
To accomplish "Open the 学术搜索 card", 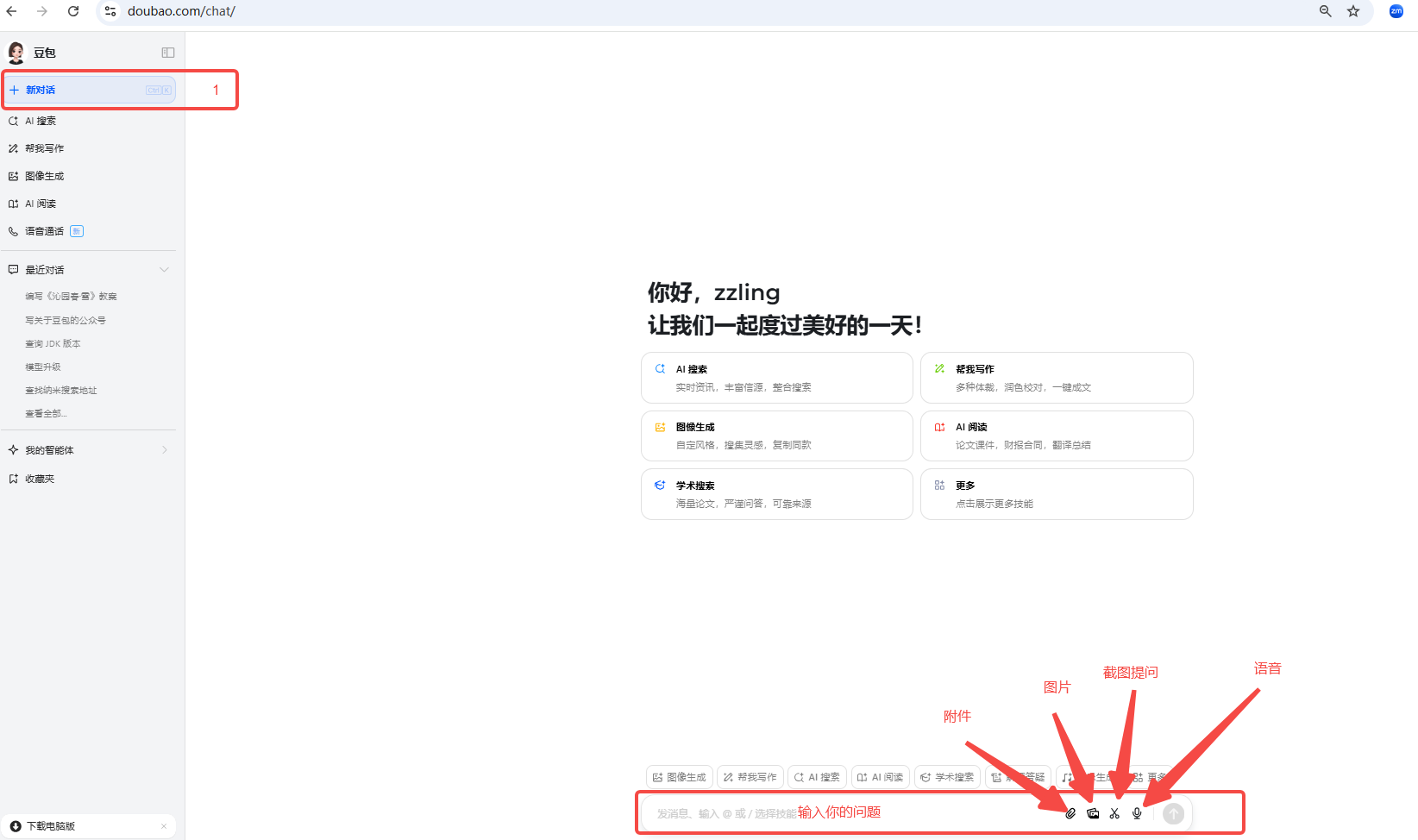I will click(777, 494).
